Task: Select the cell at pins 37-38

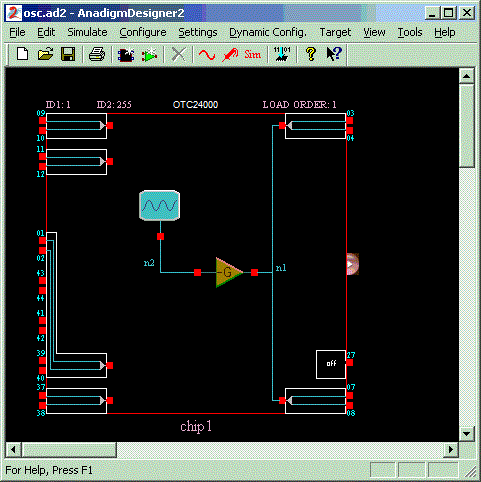Action: click(x=76, y=401)
